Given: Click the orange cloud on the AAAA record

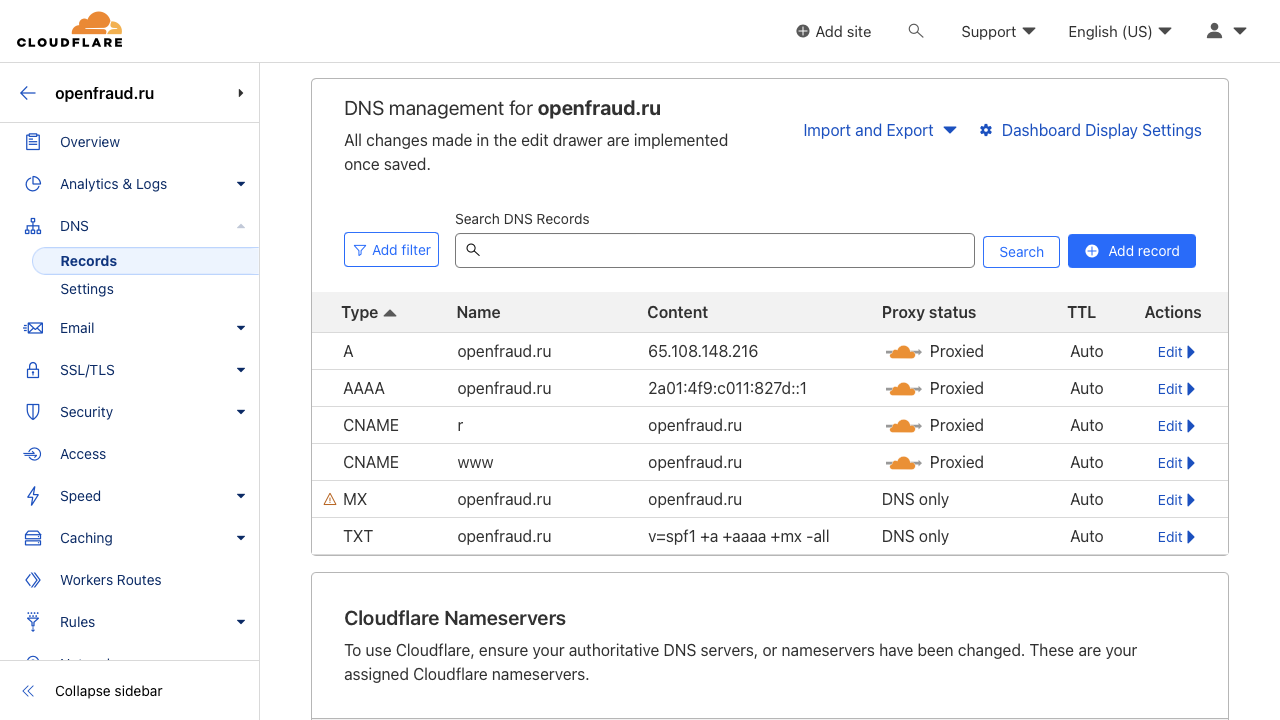Looking at the screenshot, I should point(903,389).
